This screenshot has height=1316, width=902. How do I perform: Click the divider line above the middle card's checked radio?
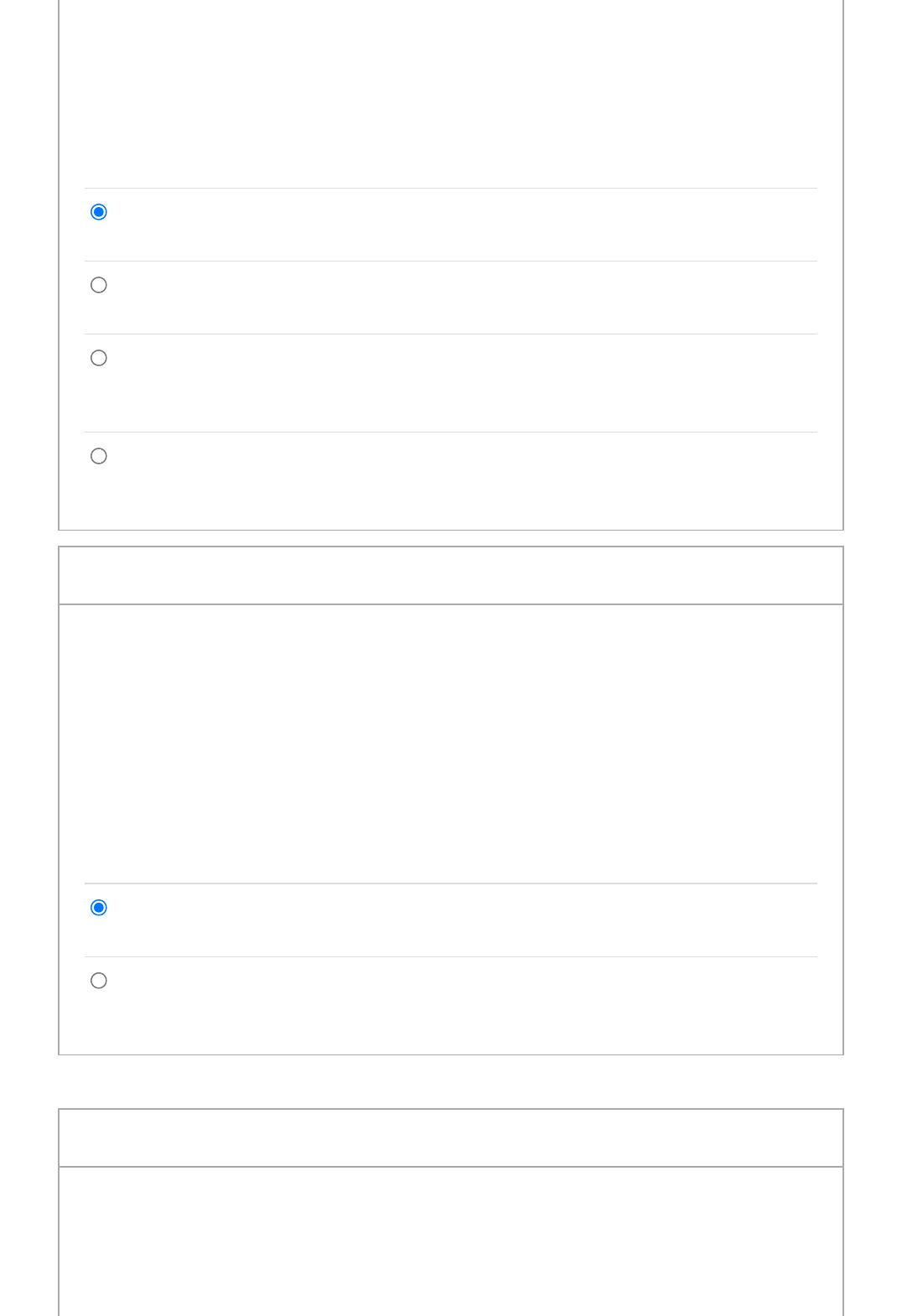[451, 883]
